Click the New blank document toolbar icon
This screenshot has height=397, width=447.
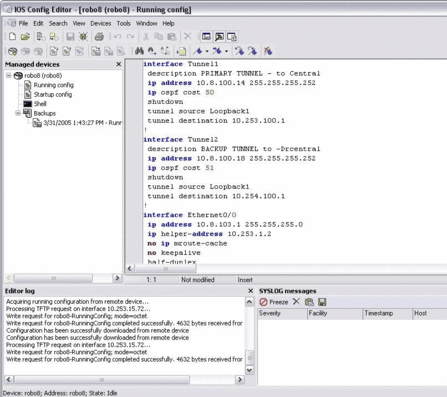tap(12, 36)
